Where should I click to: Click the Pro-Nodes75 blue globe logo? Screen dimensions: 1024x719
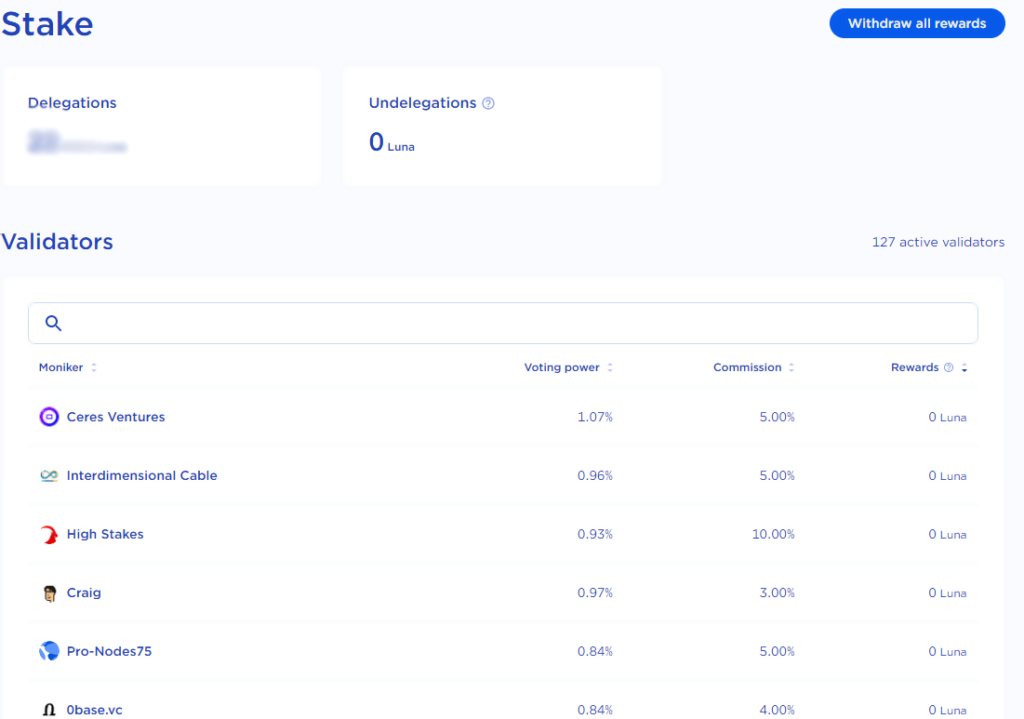[x=49, y=652]
